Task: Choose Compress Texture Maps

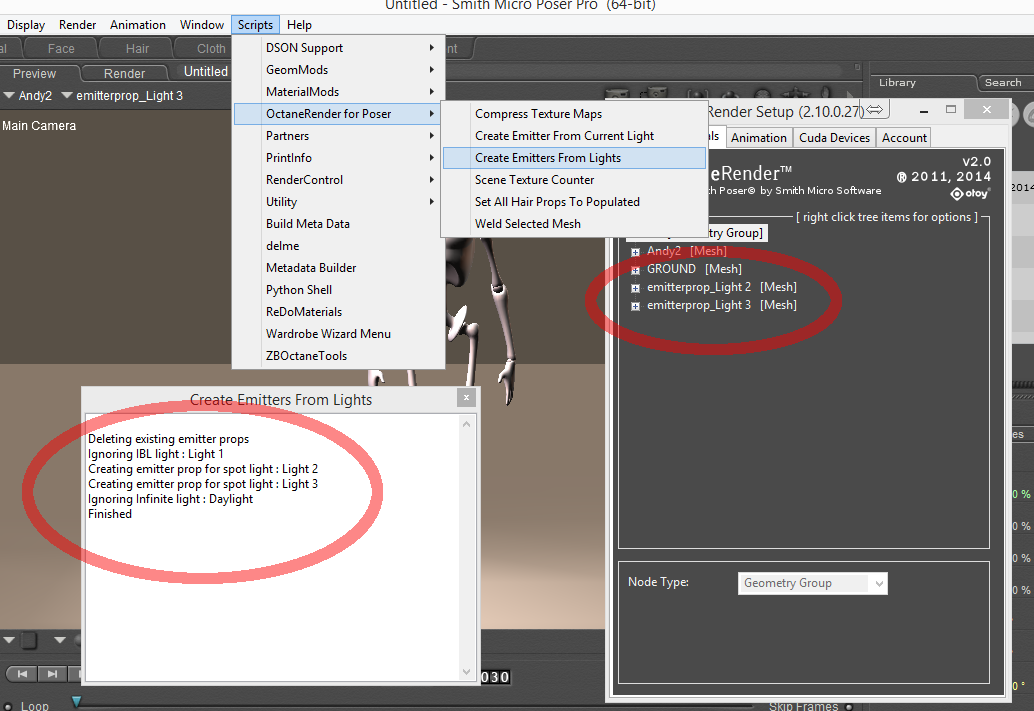Action: coord(574,113)
